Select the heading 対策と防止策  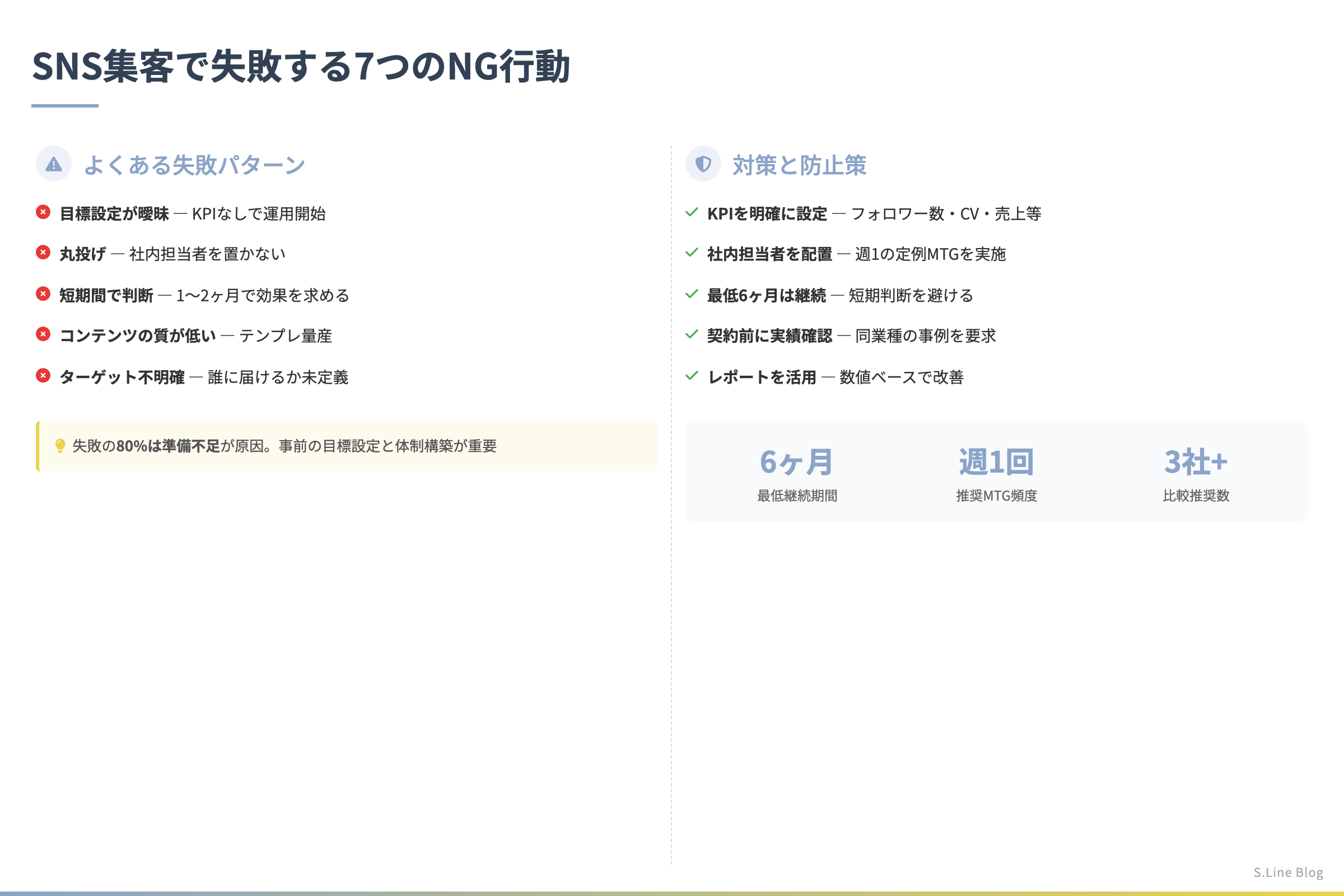click(x=800, y=165)
